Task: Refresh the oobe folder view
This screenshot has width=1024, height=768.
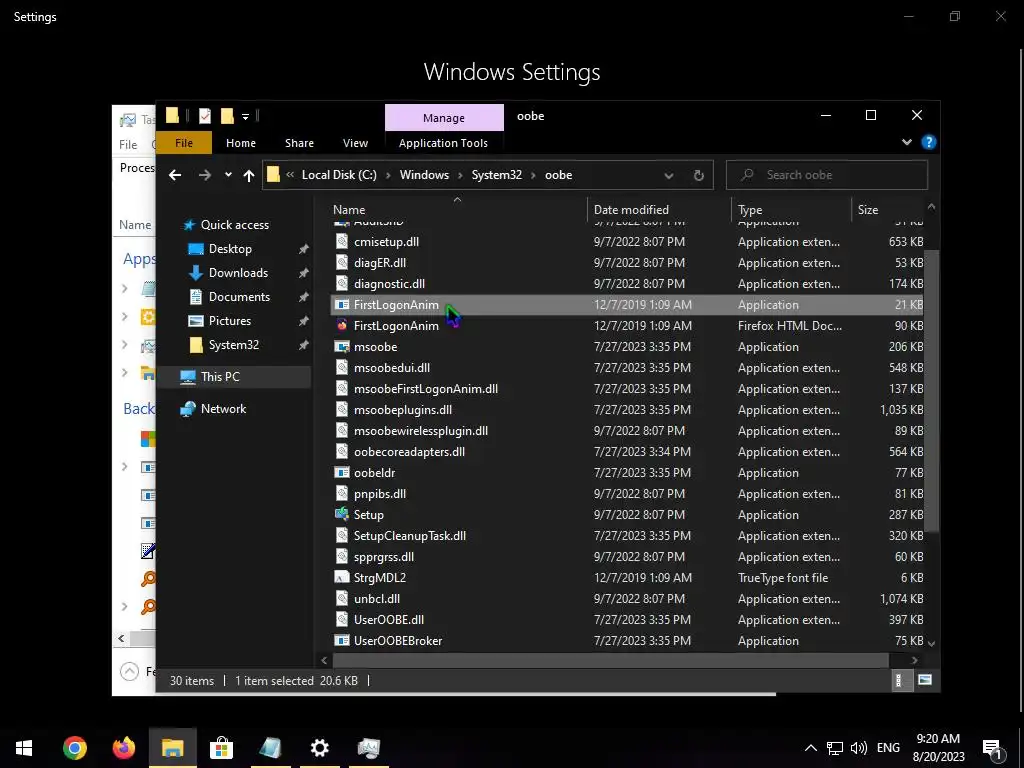Action: (x=698, y=175)
